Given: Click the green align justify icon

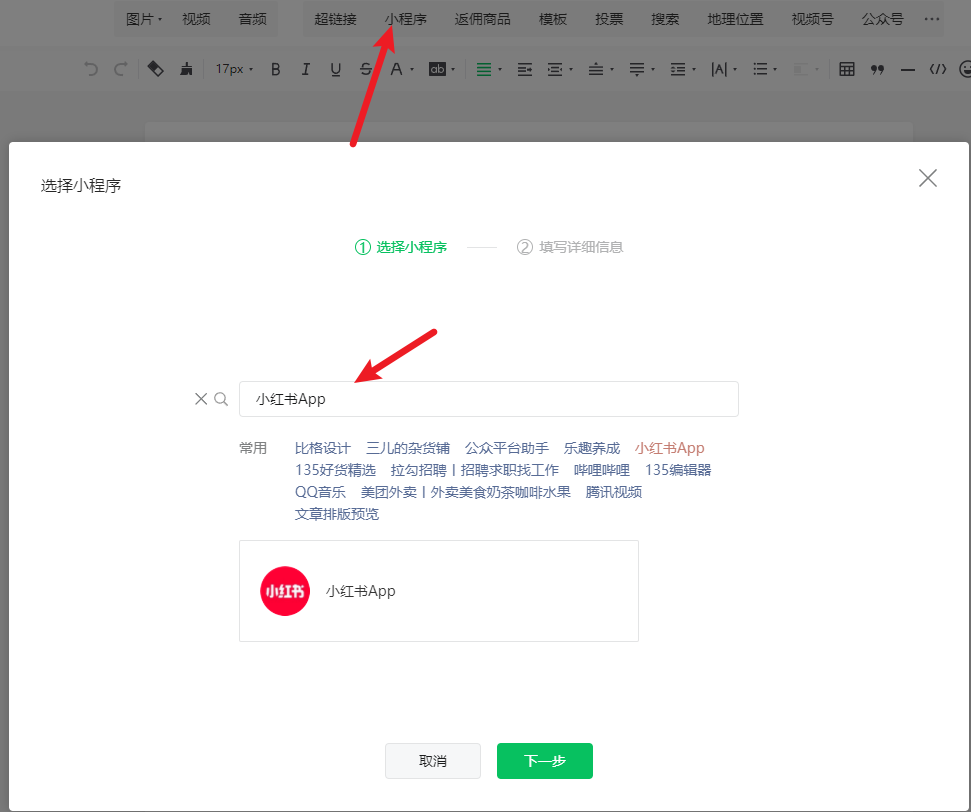Looking at the screenshot, I should [484, 69].
